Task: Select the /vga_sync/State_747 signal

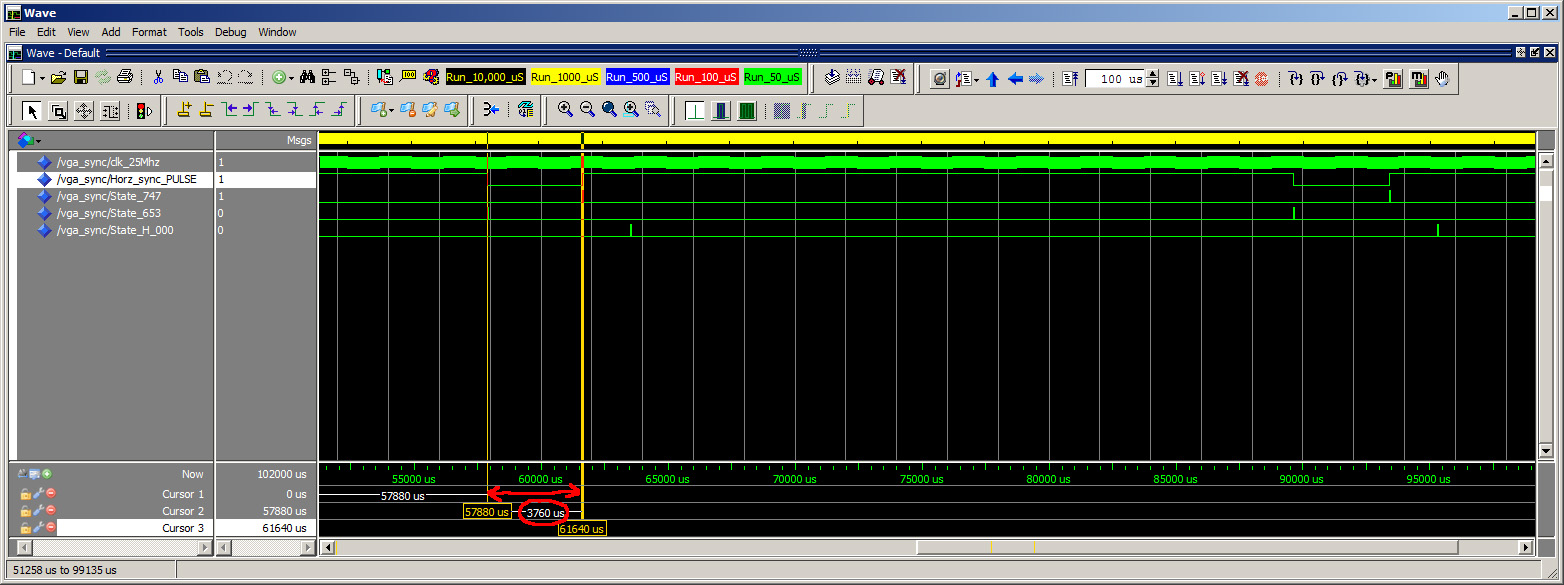Action: click(108, 196)
